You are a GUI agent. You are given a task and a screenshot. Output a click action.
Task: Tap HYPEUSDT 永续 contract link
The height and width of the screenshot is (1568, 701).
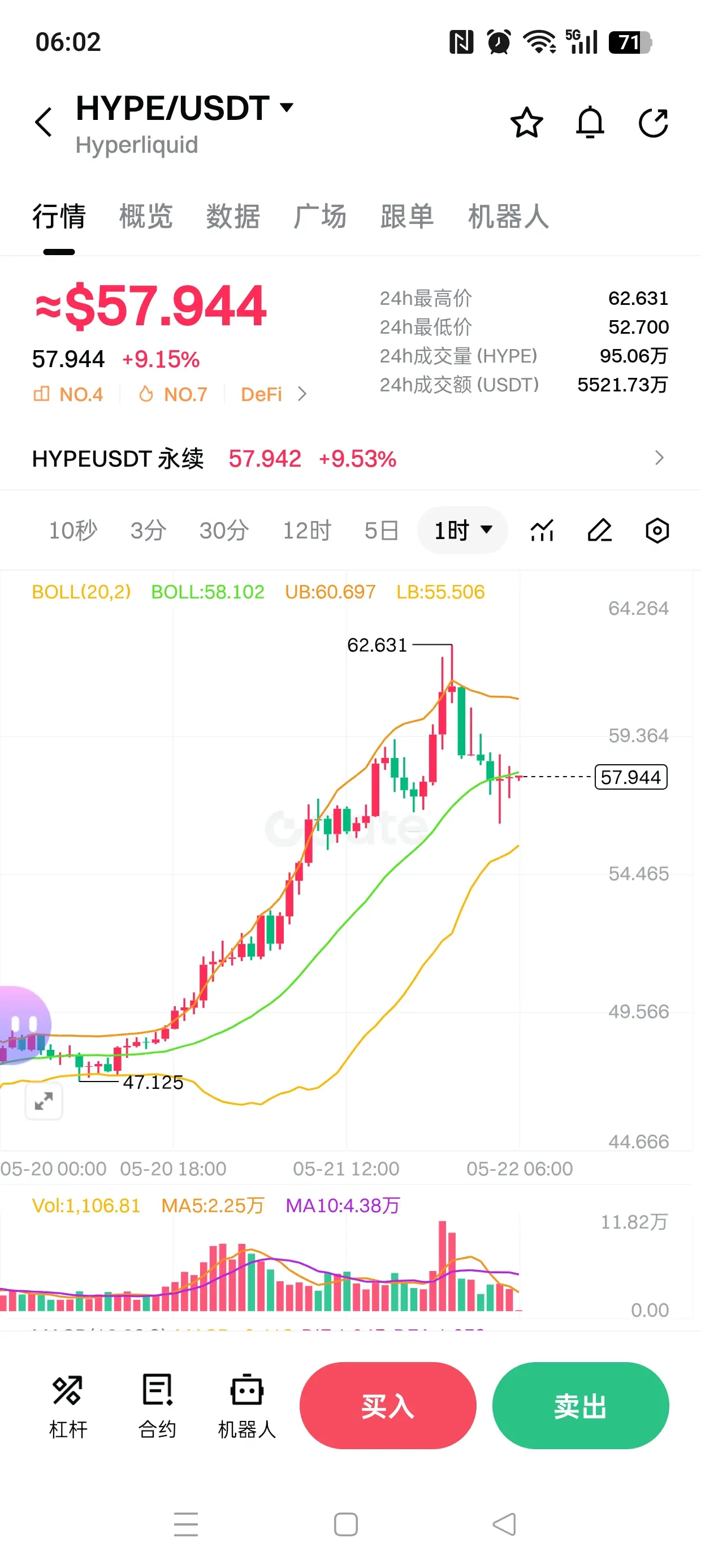(118, 458)
